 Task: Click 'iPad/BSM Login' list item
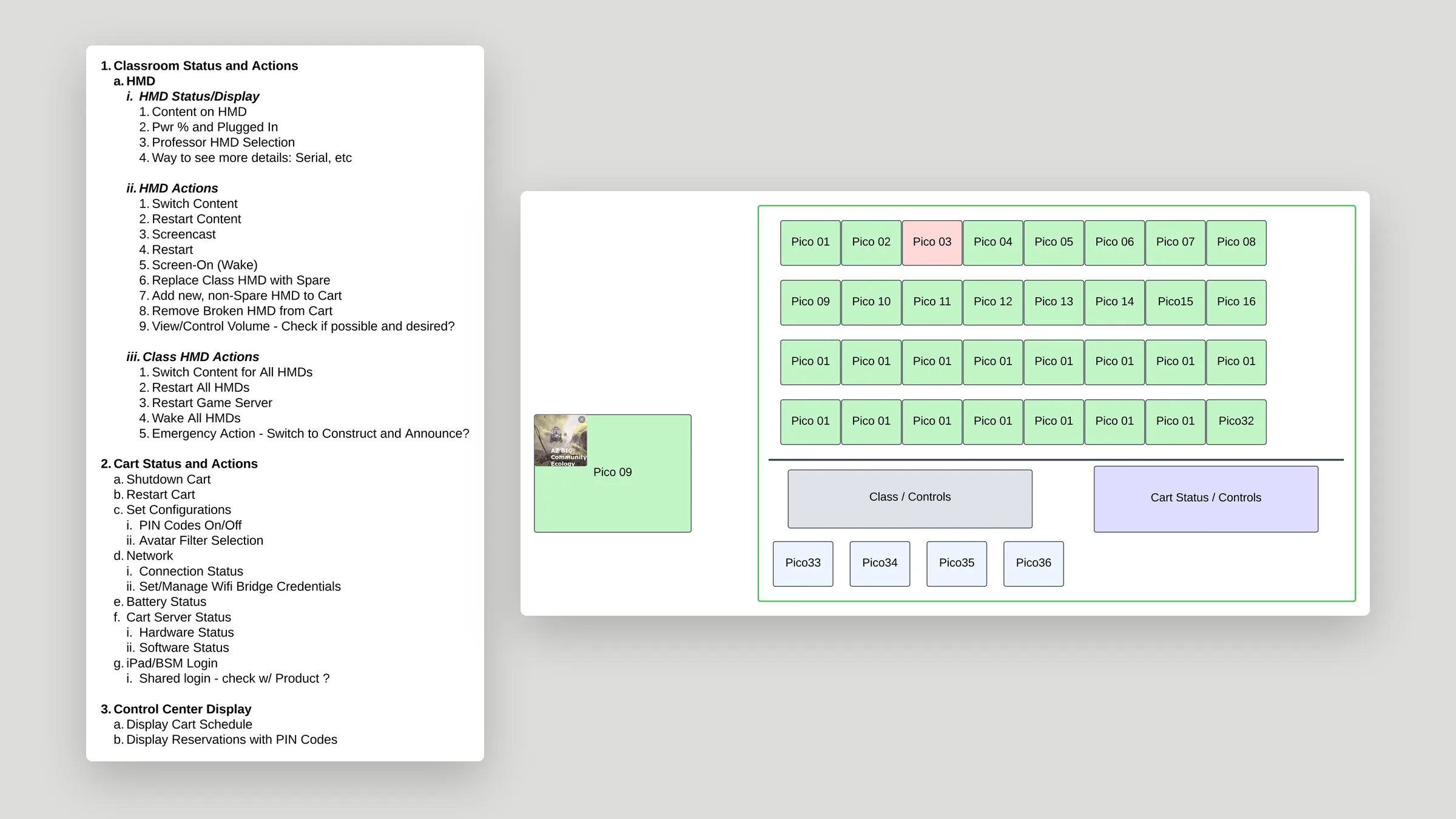pos(172,663)
